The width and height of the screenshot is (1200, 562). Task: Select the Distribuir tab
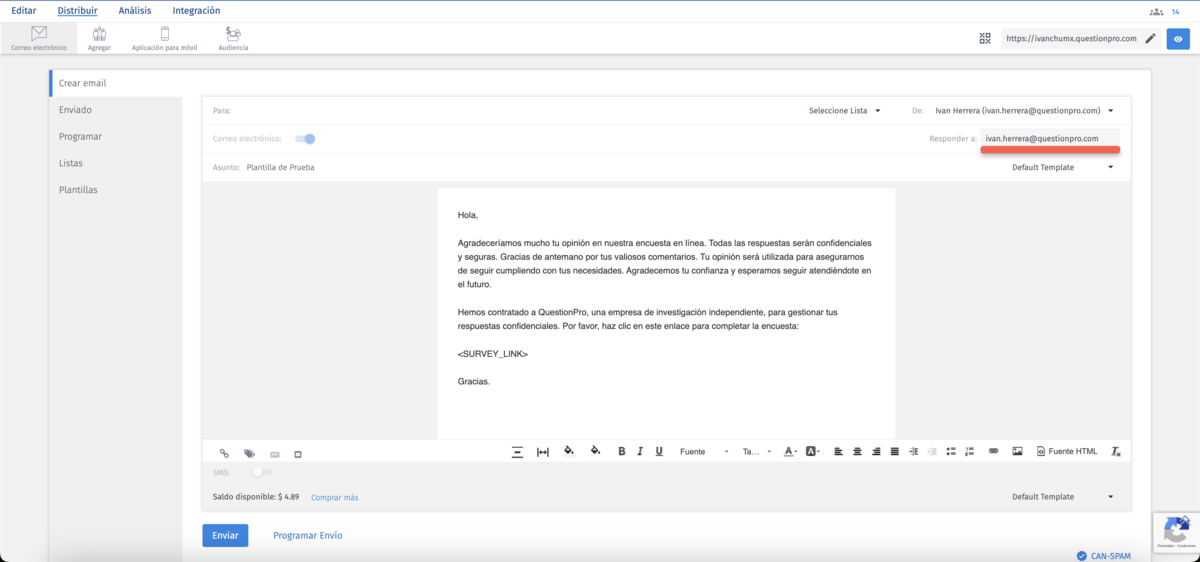(77, 10)
